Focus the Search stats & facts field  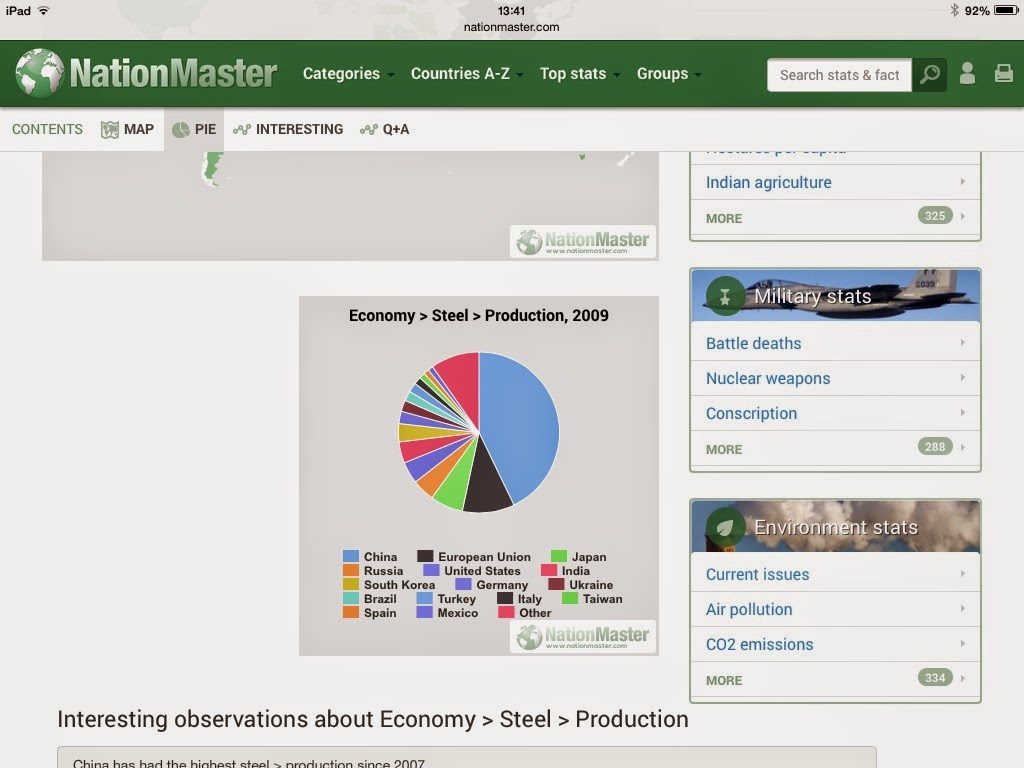(839, 75)
